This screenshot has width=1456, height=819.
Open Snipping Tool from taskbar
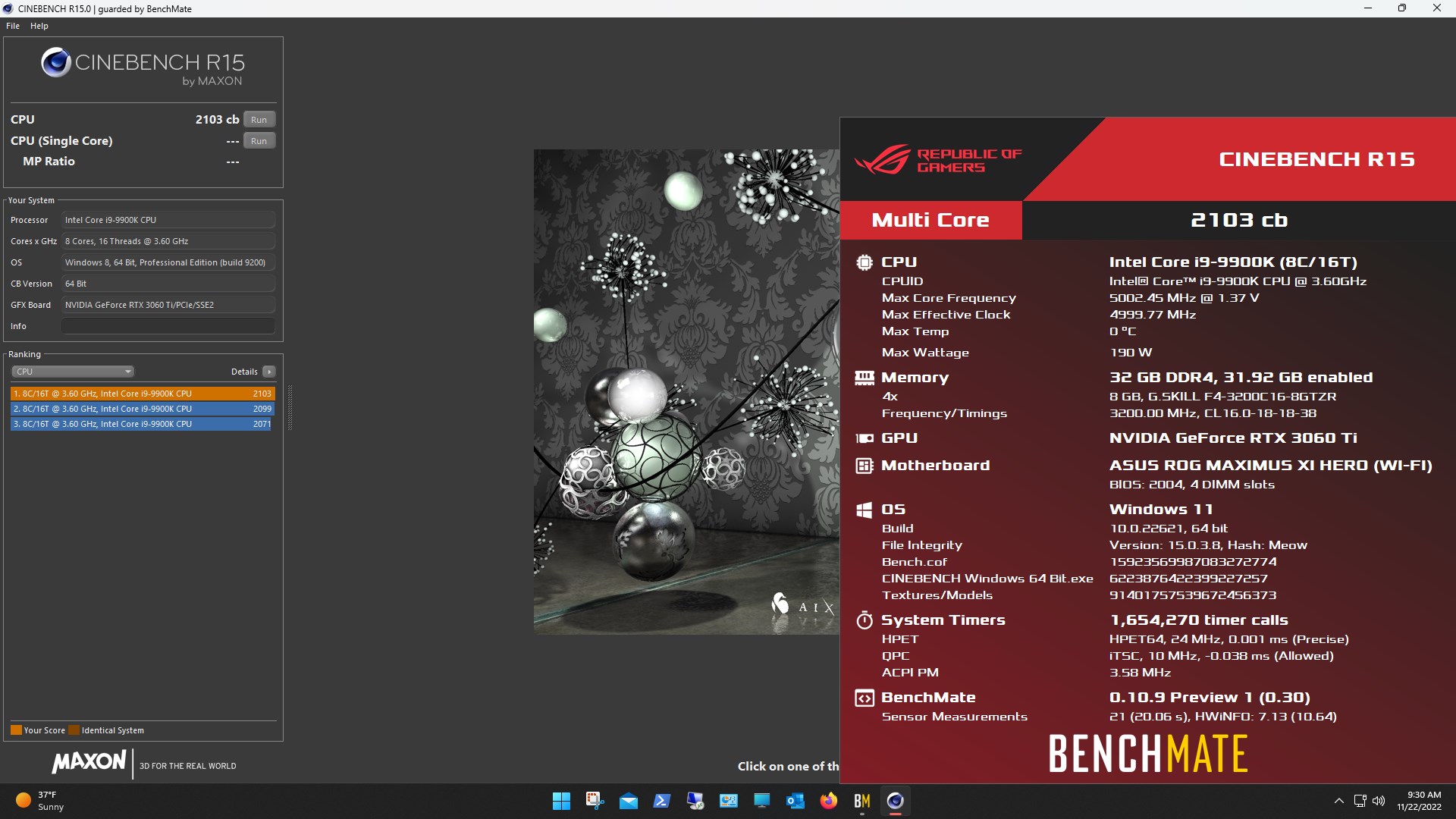(595, 801)
